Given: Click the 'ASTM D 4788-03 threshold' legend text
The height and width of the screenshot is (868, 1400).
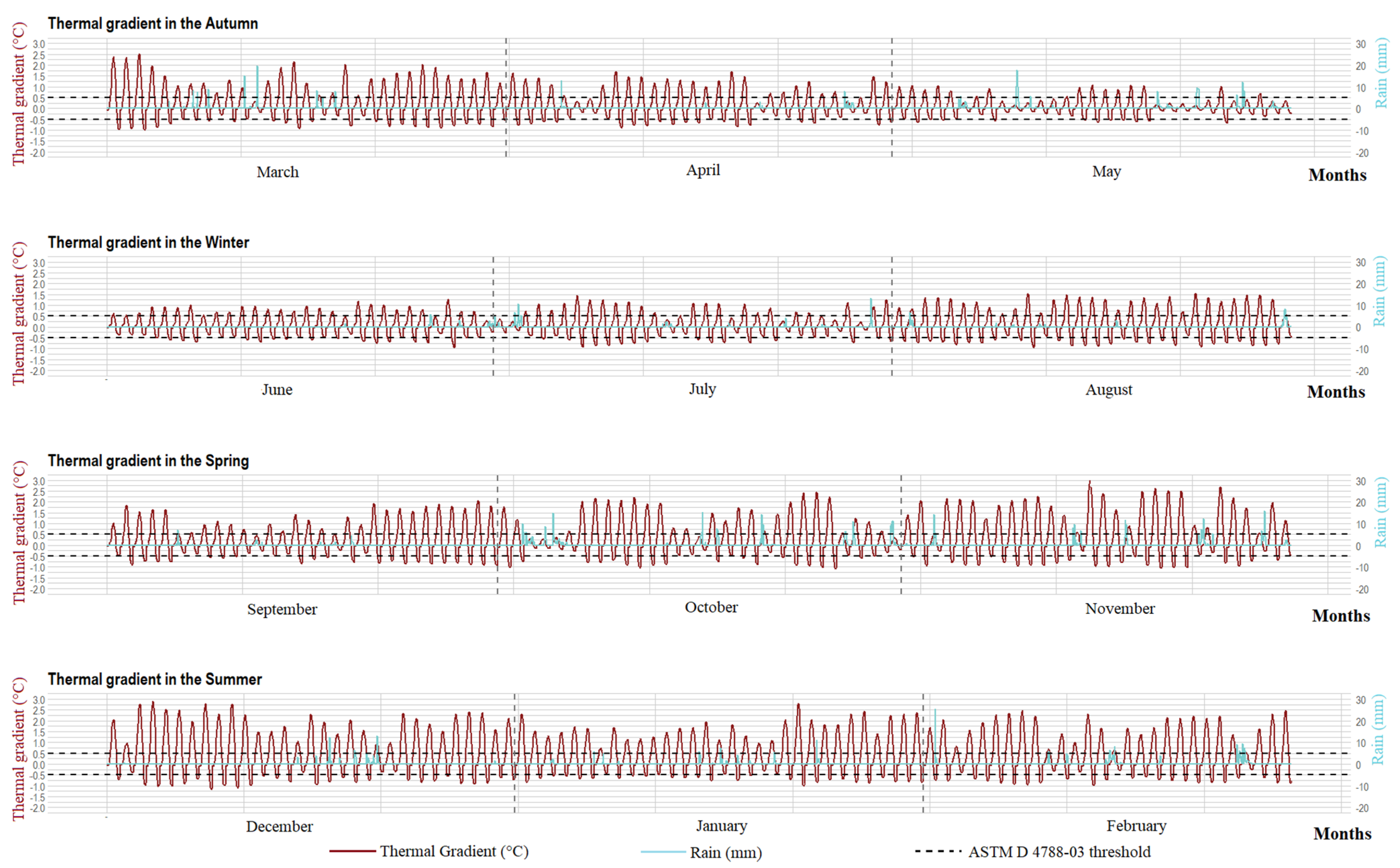Looking at the screenshot, I should point(1059,852).
